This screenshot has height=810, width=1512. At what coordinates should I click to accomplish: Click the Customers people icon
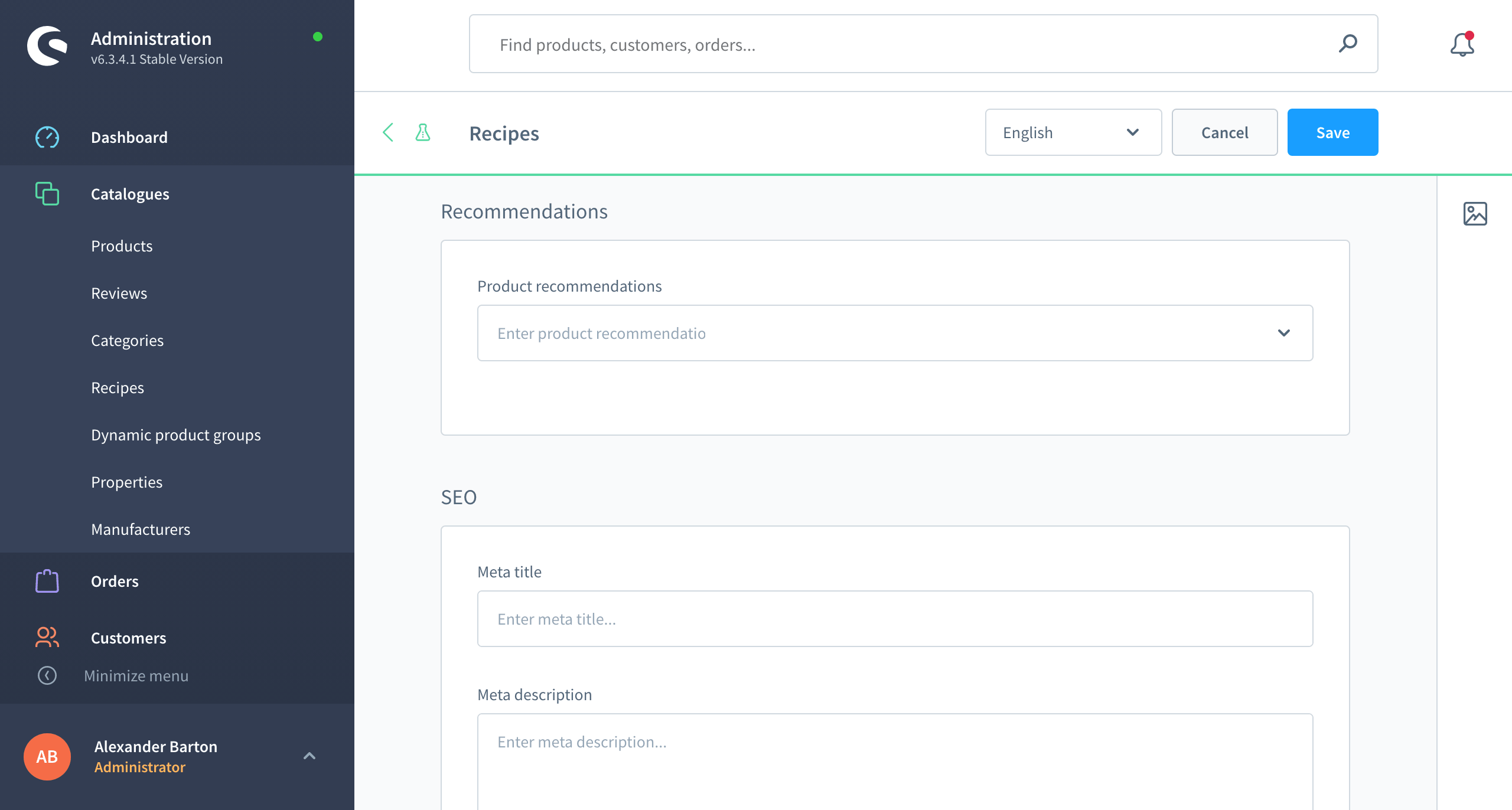tap(47, 638)
